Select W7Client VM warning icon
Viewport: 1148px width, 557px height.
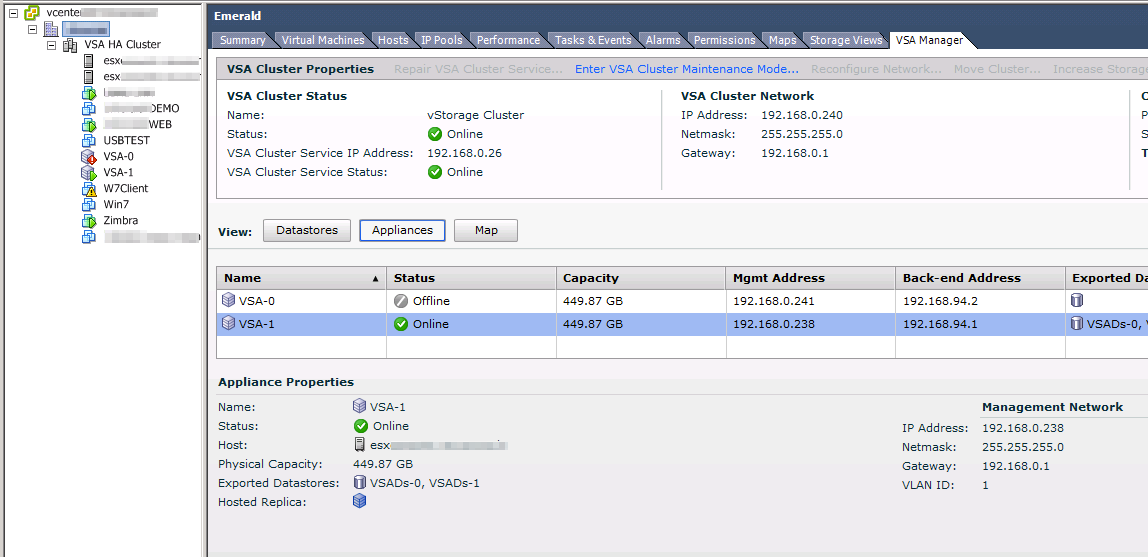pos(89,189)
